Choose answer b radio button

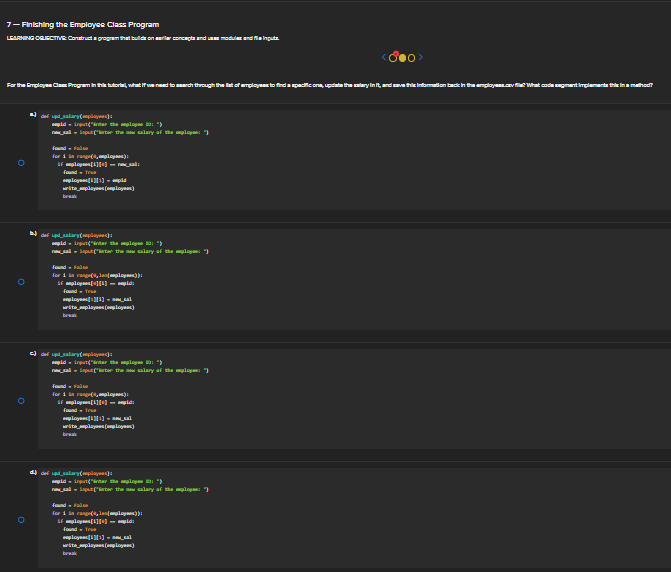point(21,282)
